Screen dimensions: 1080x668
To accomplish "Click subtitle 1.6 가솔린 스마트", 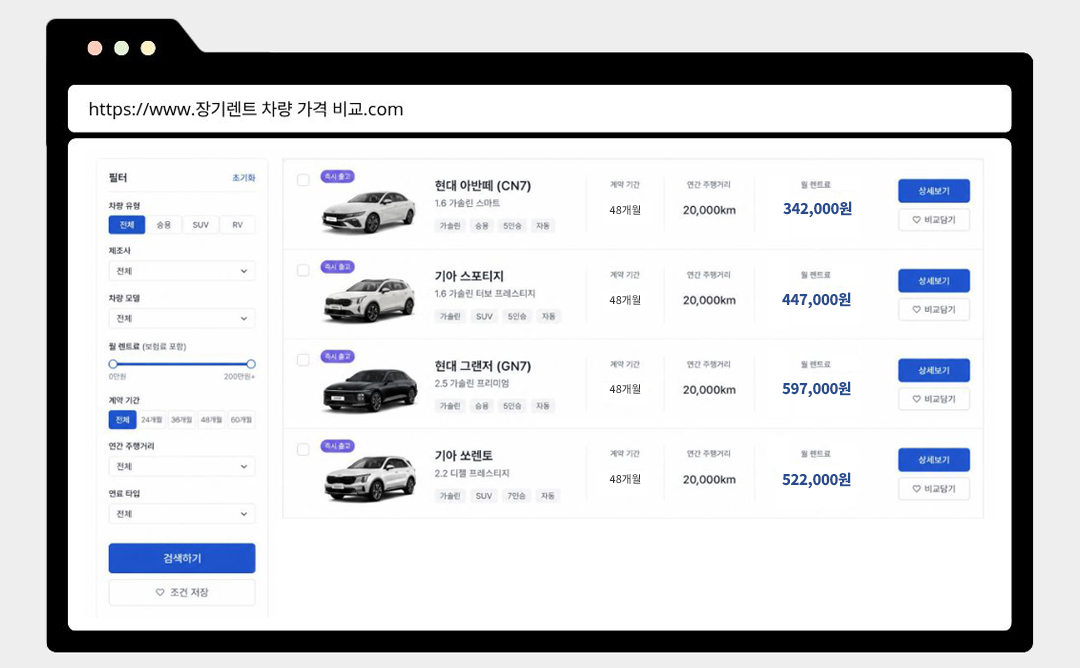I will [467, 203].
